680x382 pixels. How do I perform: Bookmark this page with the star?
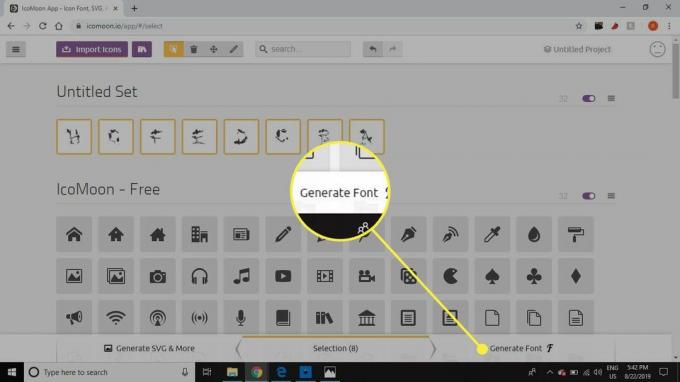pyautogui.click(x=579, y=26)
